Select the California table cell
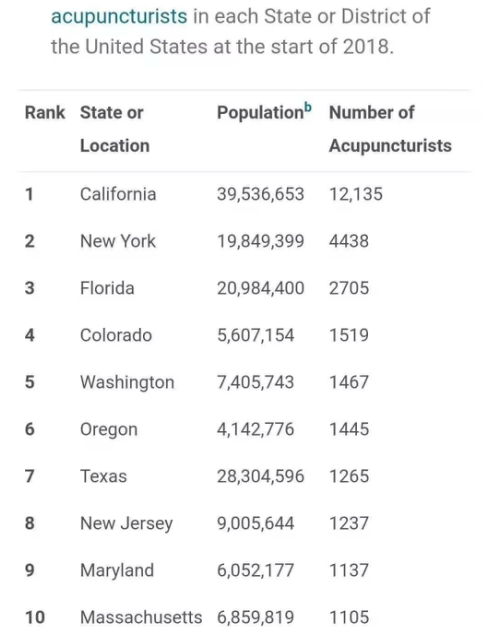482x630 pixels. pyautogui.click(x=118, y=194)
